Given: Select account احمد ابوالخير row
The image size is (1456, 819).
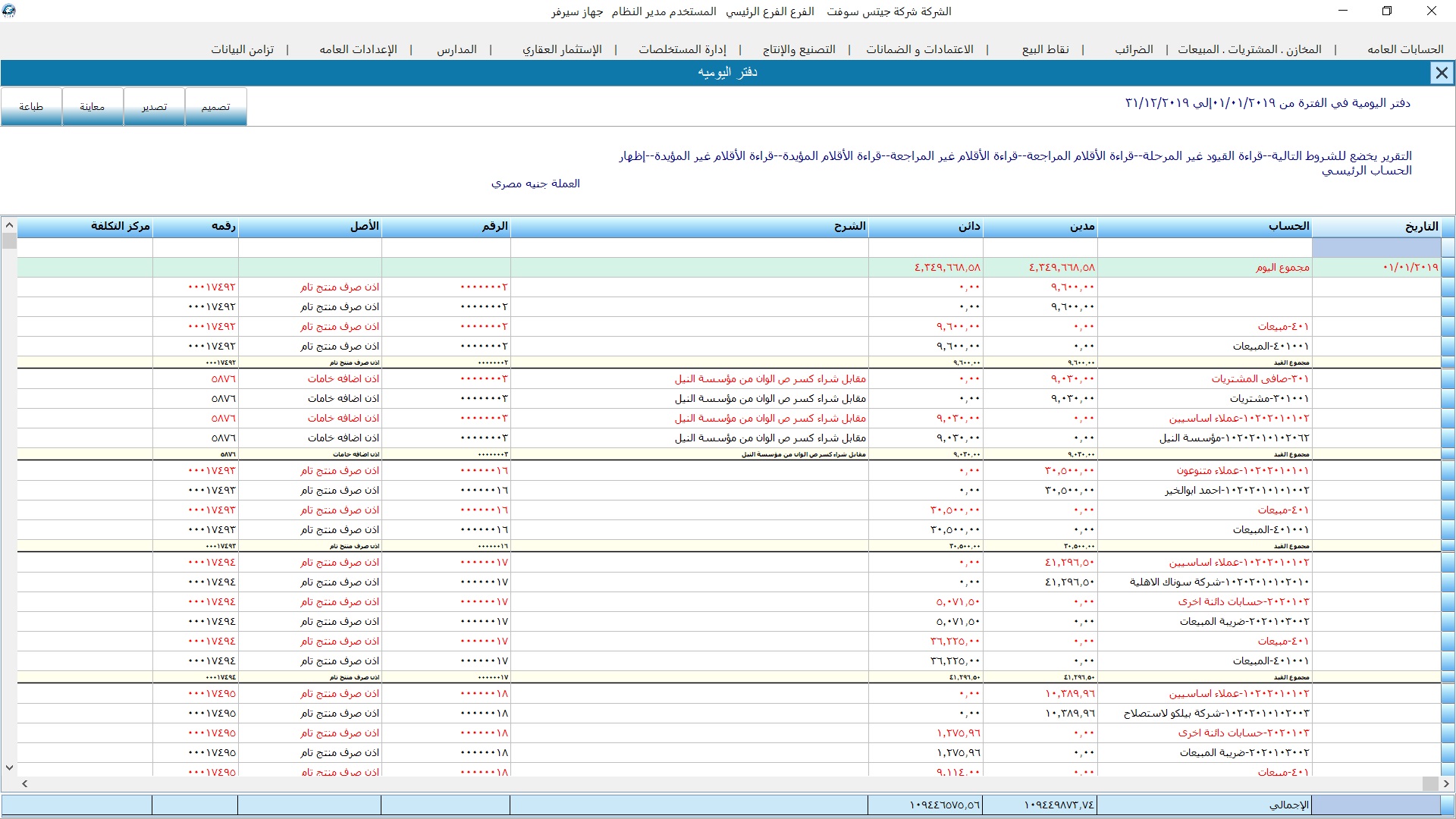Looking at the screenshot, I should coord(1237,490).
